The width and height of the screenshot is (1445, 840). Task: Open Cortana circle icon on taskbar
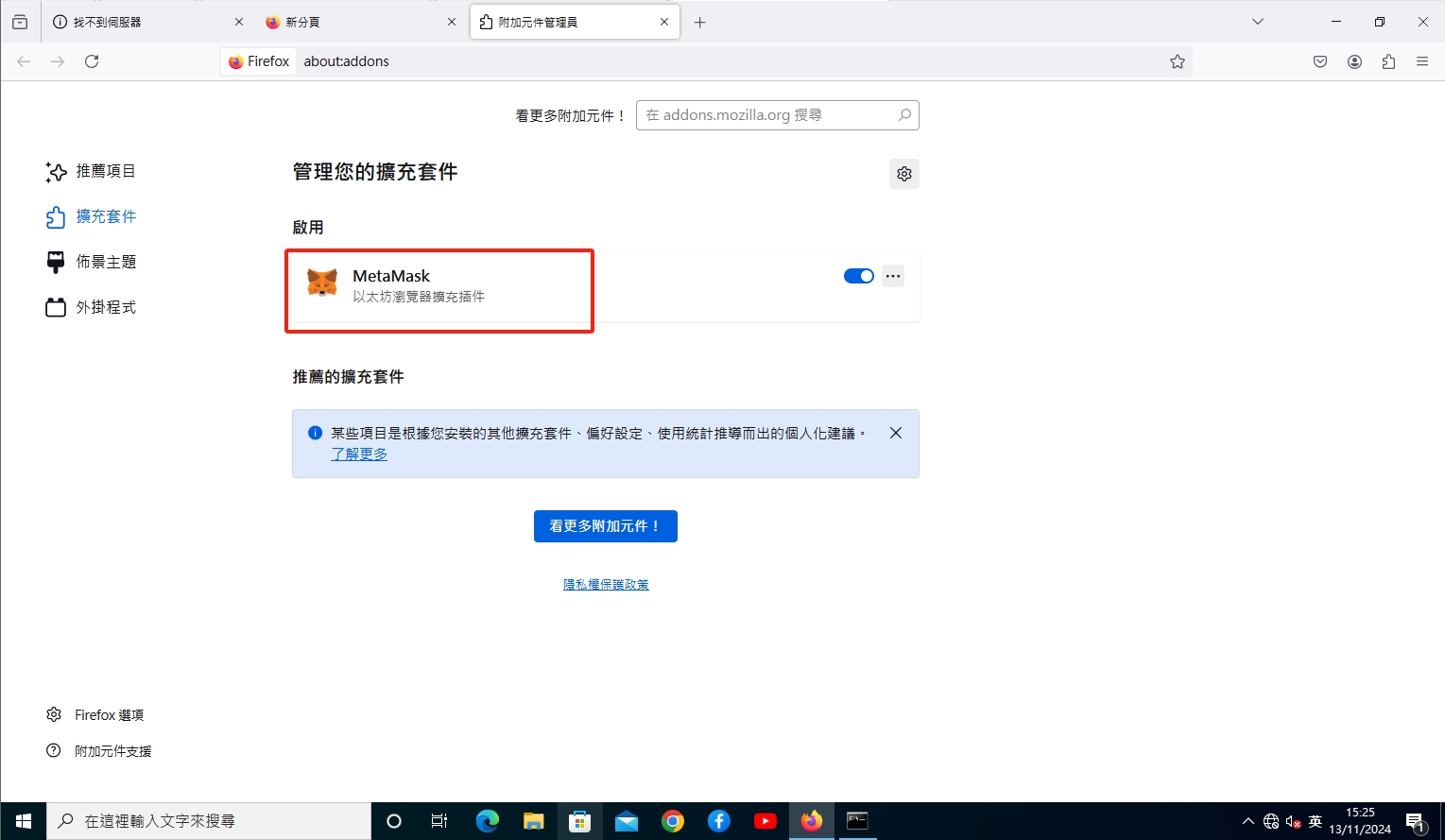point(394,821)
